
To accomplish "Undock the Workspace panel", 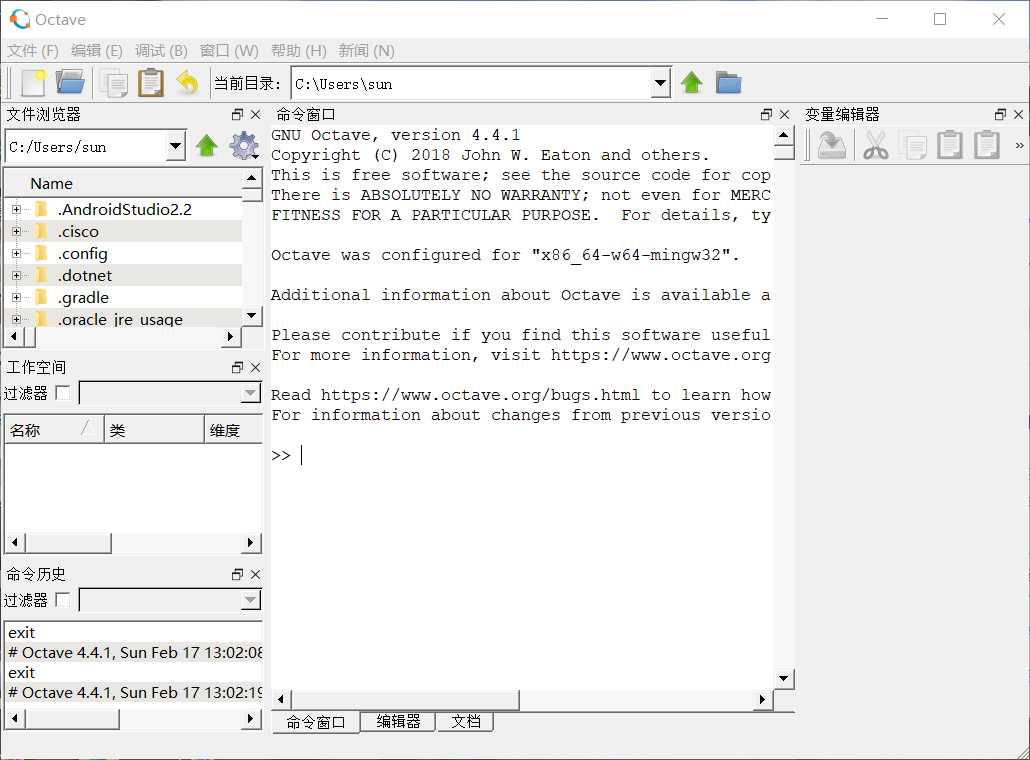I will (x=238, y=367).
